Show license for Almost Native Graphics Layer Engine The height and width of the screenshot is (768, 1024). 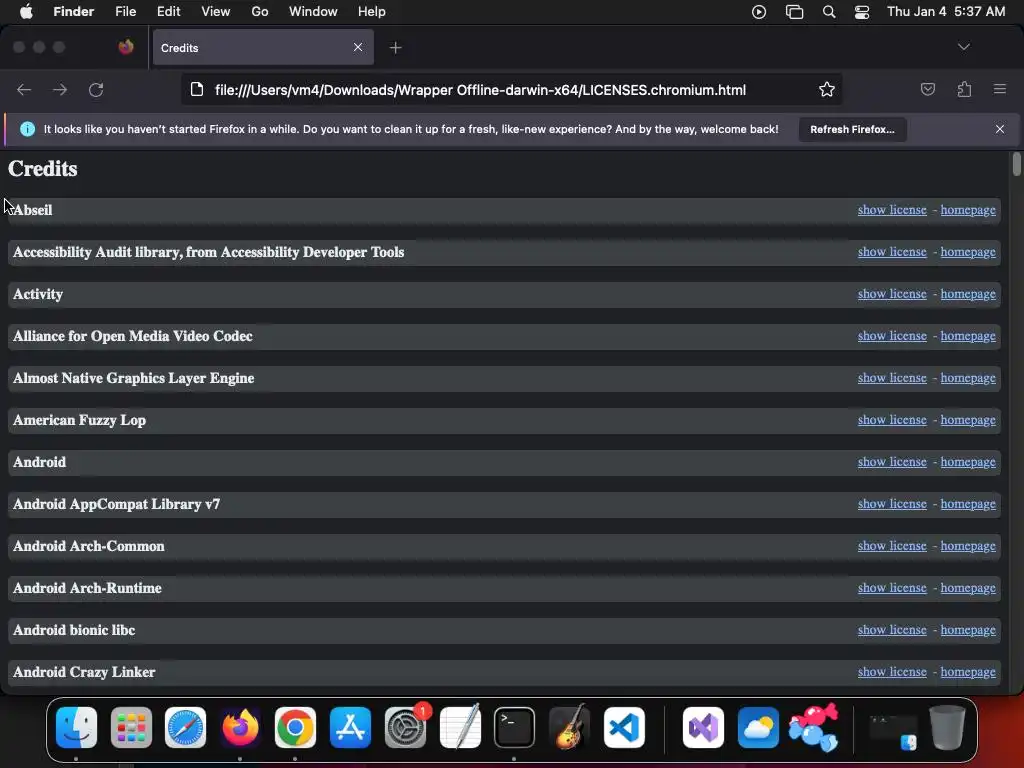coord(892,377)
